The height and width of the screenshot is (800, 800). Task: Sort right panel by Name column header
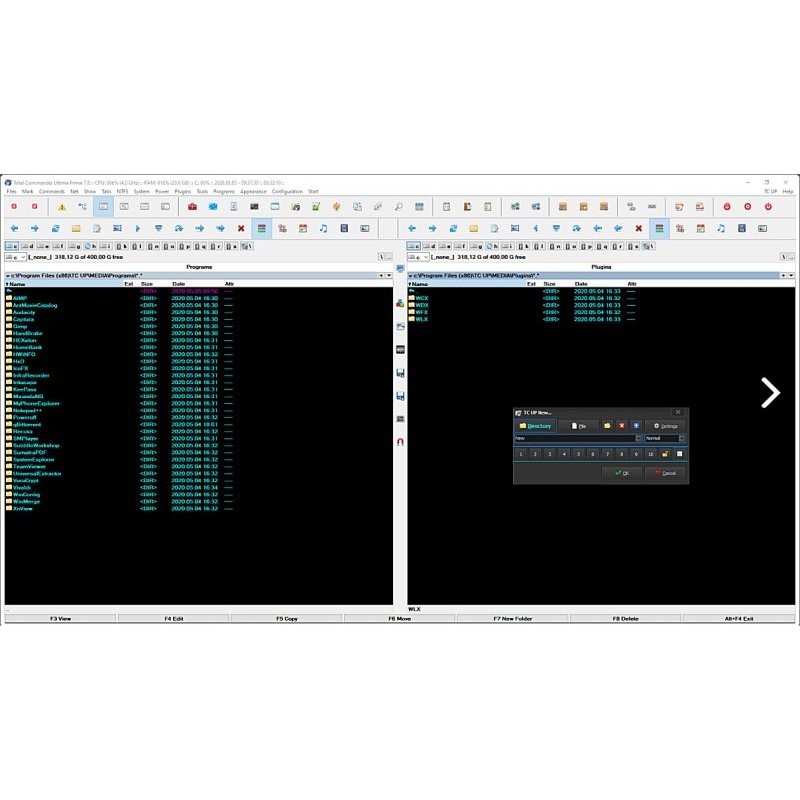tap(419, 284)
